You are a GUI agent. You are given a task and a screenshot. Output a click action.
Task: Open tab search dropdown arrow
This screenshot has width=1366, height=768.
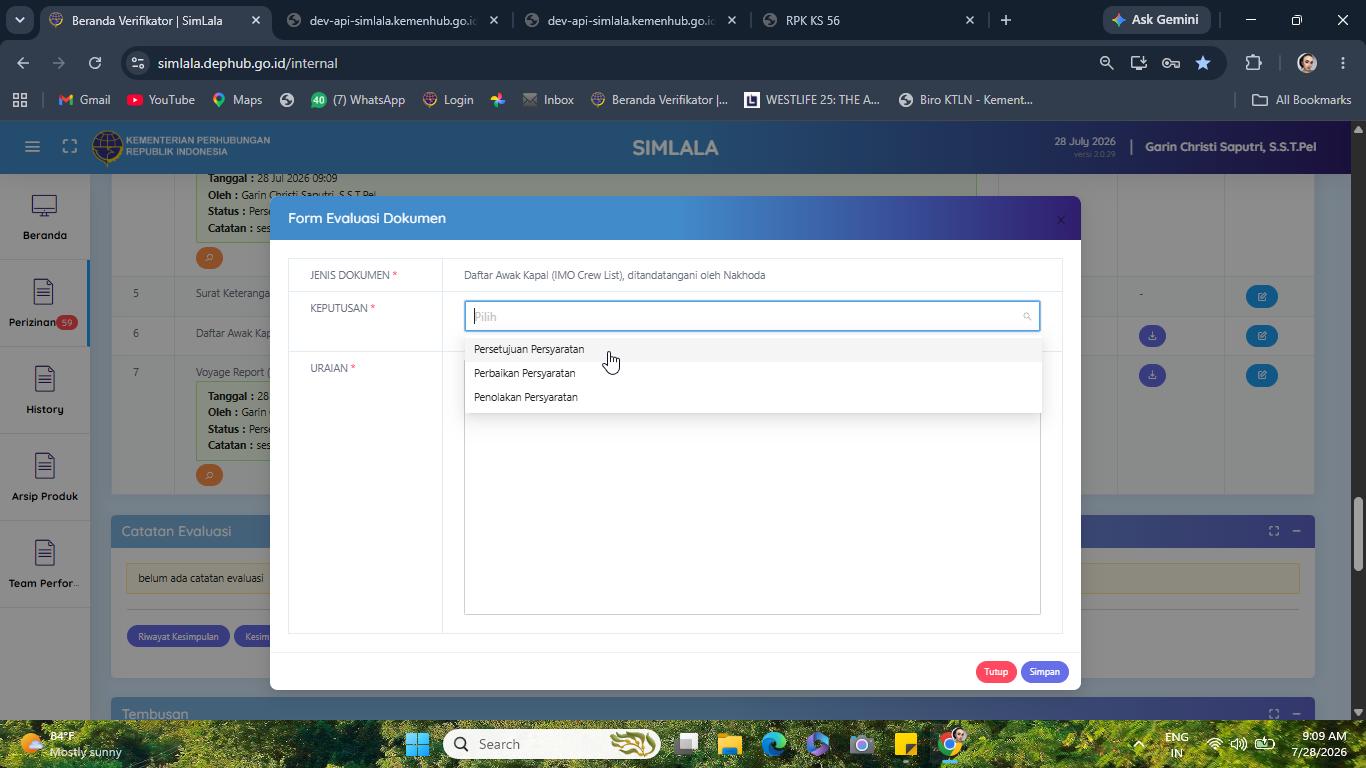19,20
